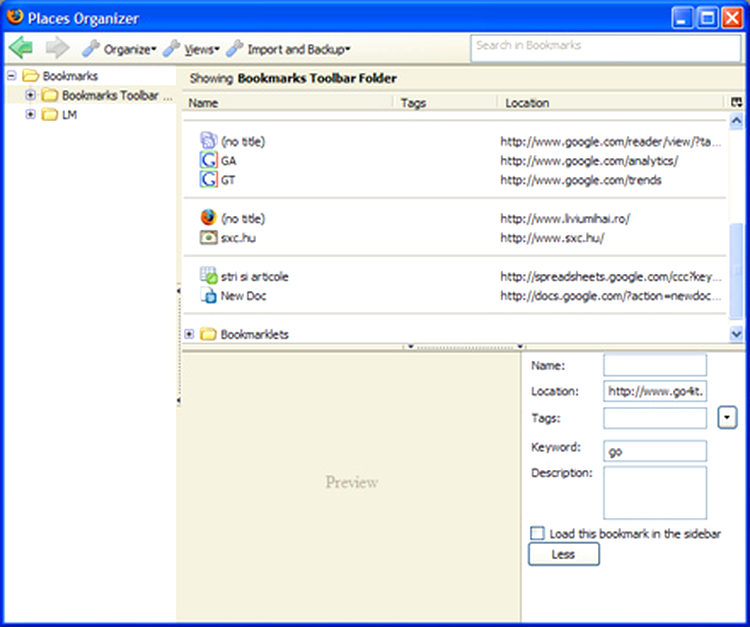
Task: Open the Tags dropdown arrow
Action: click(x=727, y=418)
